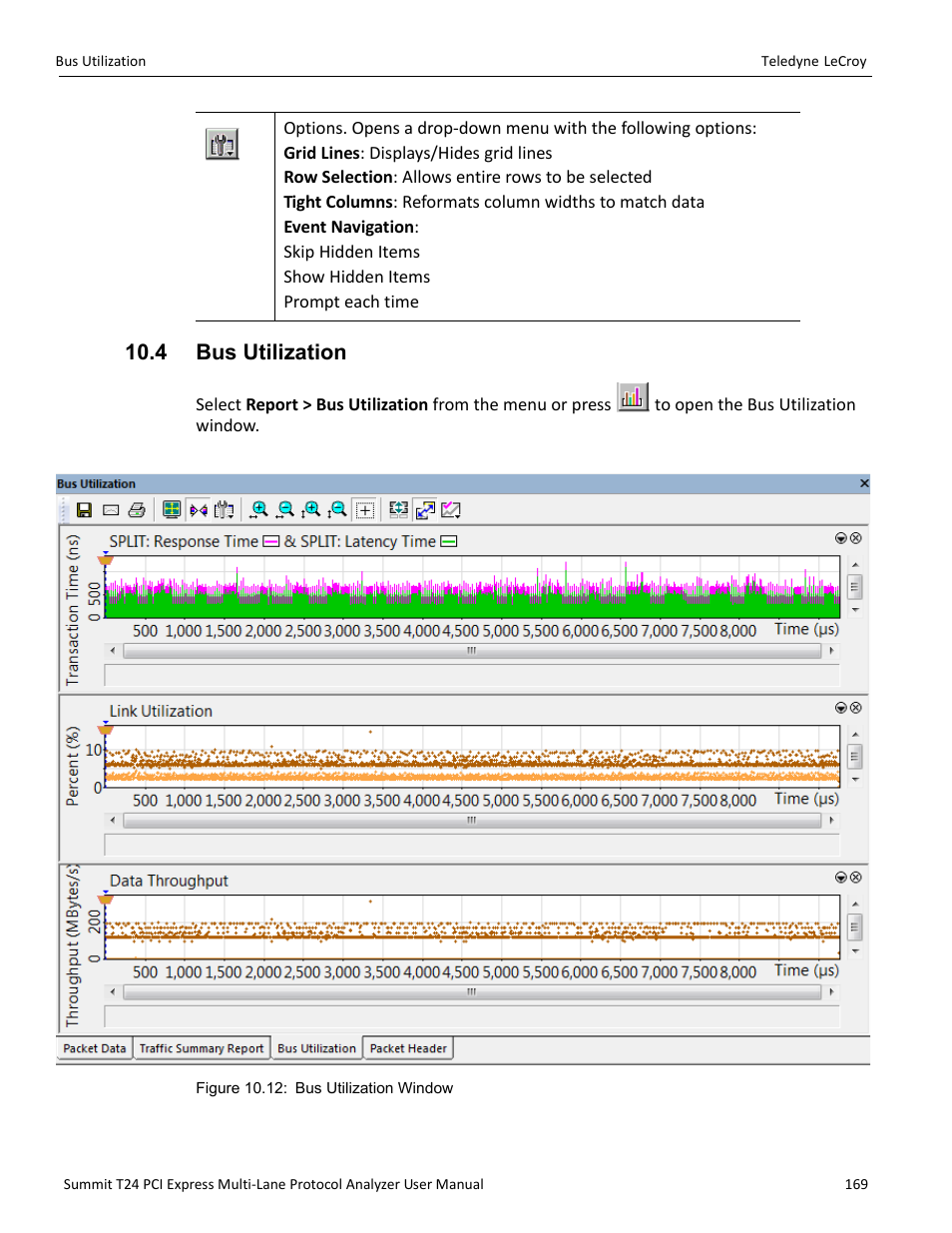Click the Link Utilization horizontal scrollbar thumb
Viewport: 952px width, 1233px height.
pos(472,821)
